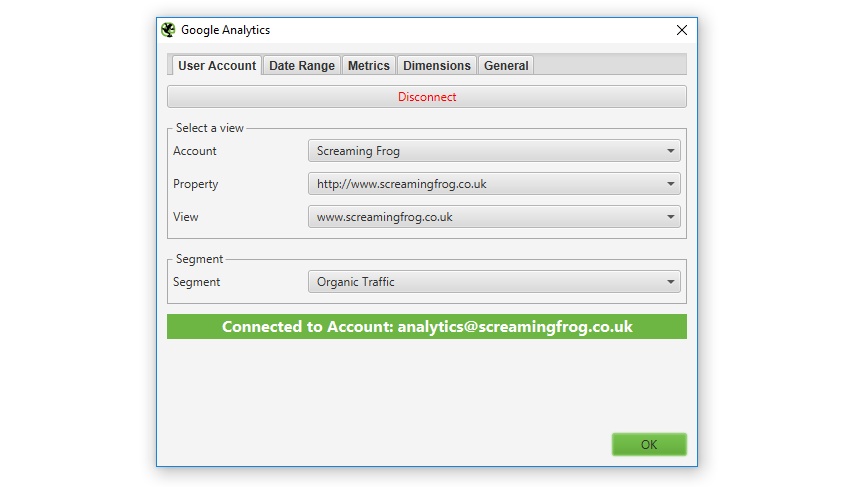850x487 pixels.
Task: Switch to the User Account tab
Action: click(217, 66)
